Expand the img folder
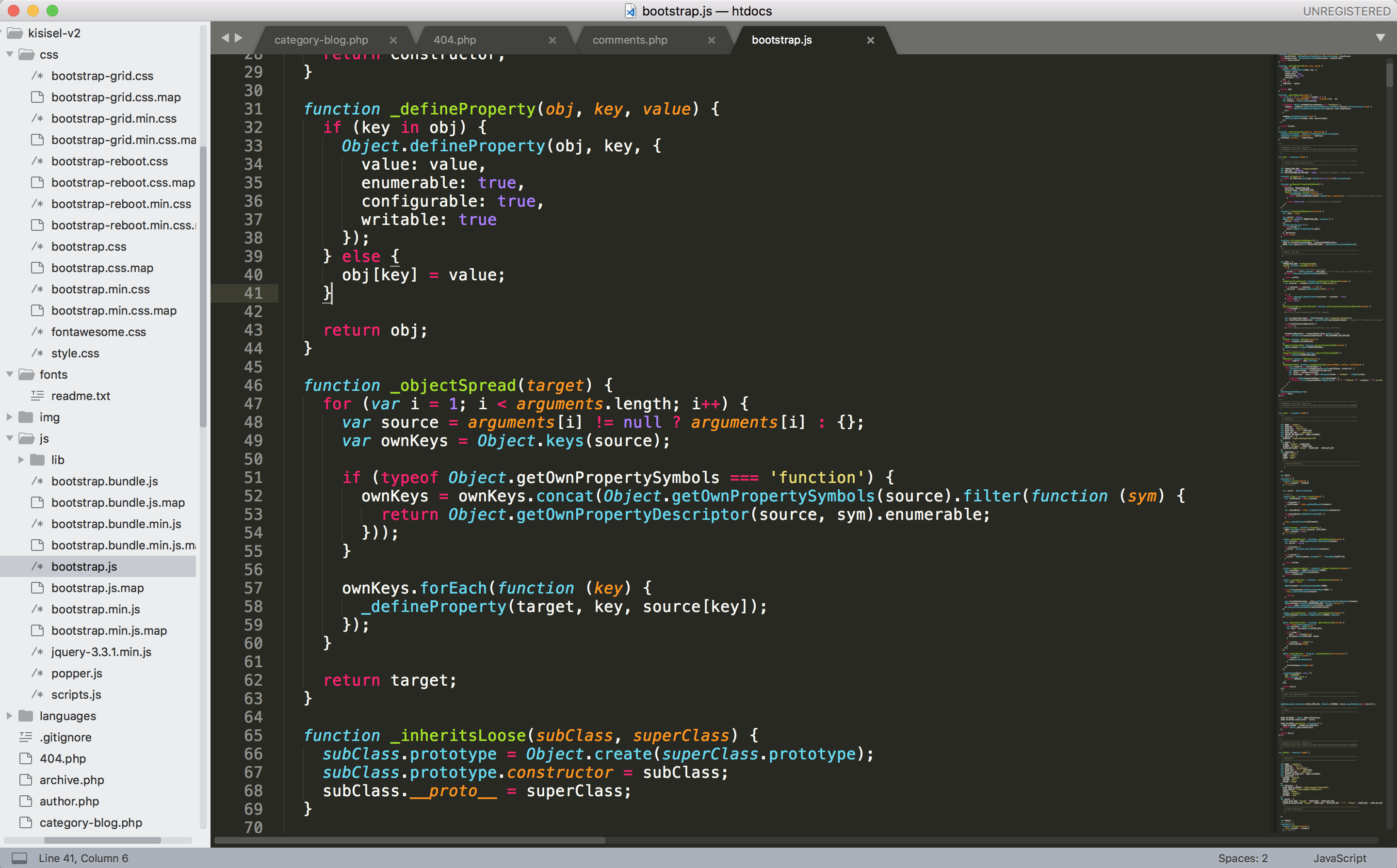The width and height of the screenshot is (1397, 868). [x=10, y=417]
